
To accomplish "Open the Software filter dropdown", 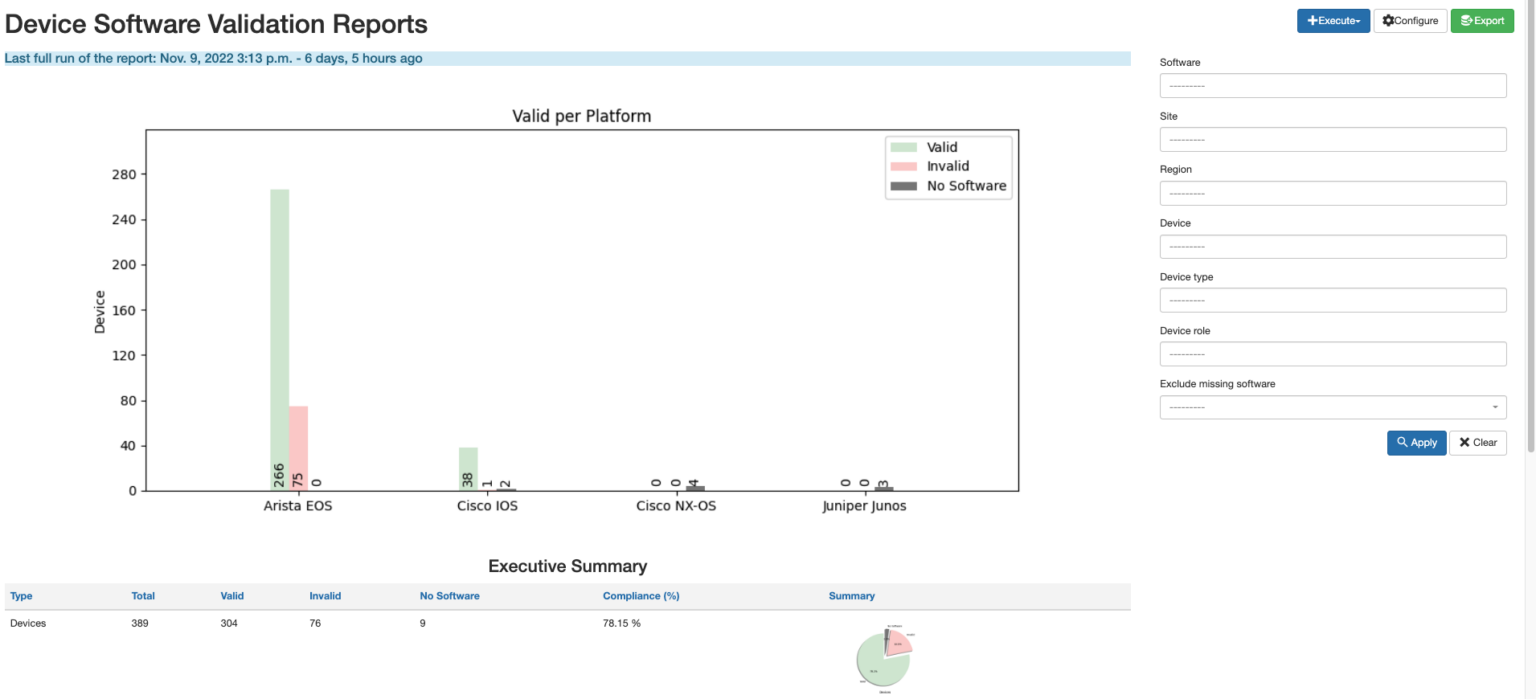I will coord(1332,85).
